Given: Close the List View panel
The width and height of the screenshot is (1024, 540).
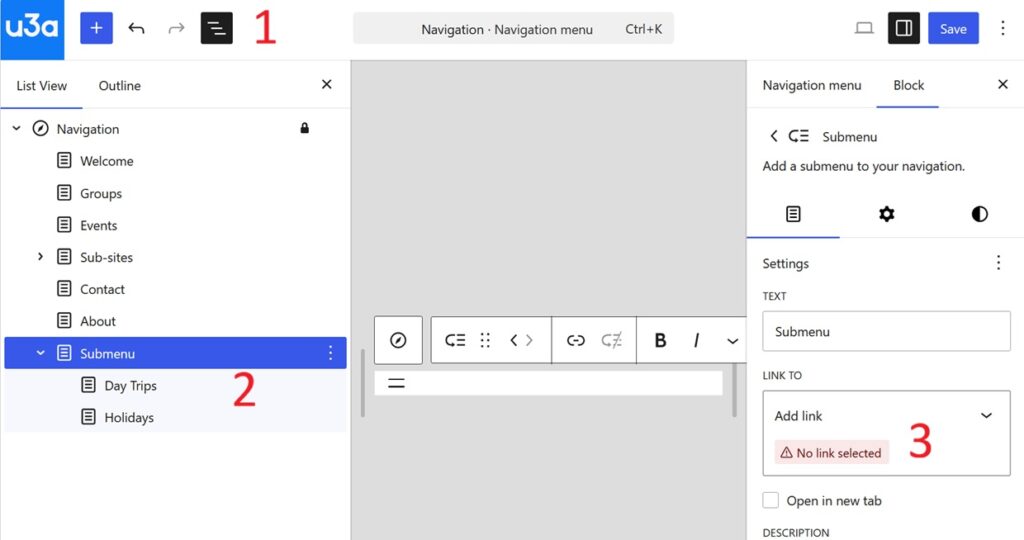Looking at the screenshot, I should click(x=327, y=84).
